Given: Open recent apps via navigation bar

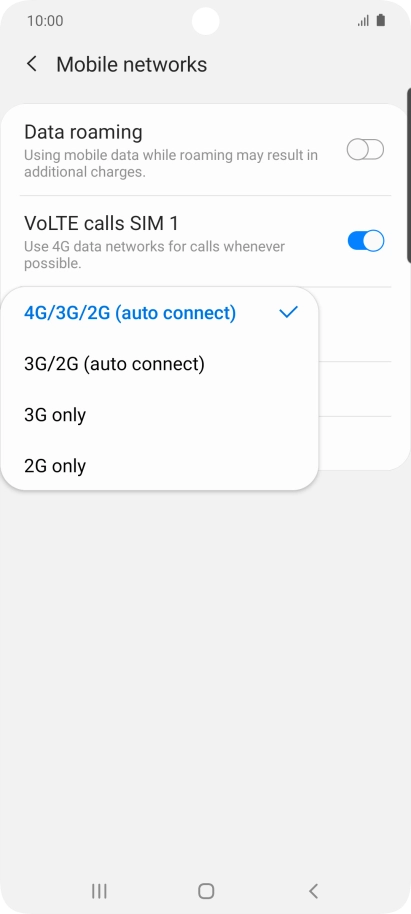Looking at the screenshot, I should pos(99,891).
